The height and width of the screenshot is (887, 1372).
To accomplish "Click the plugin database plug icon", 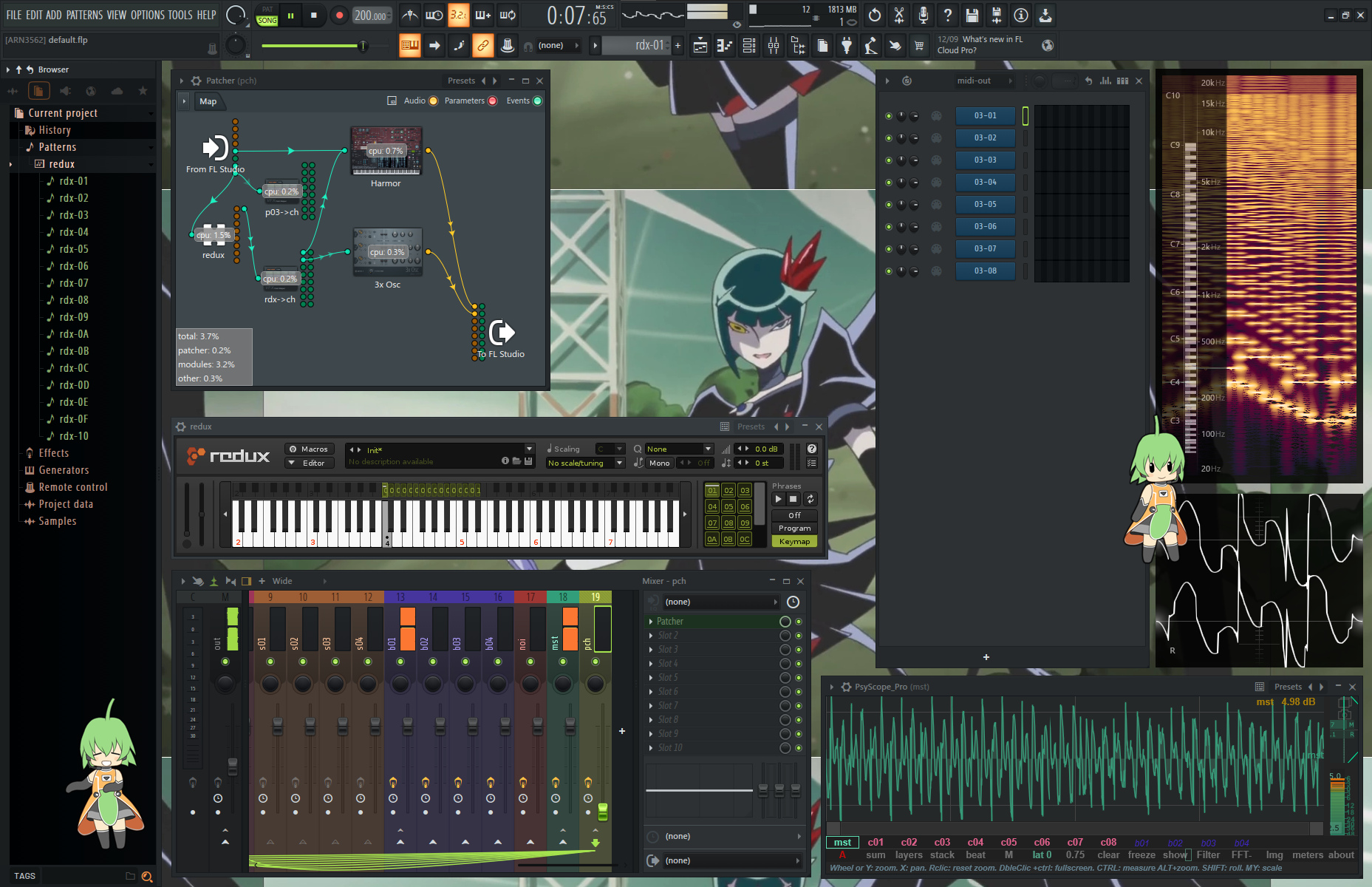I will (x=847, y=46).
